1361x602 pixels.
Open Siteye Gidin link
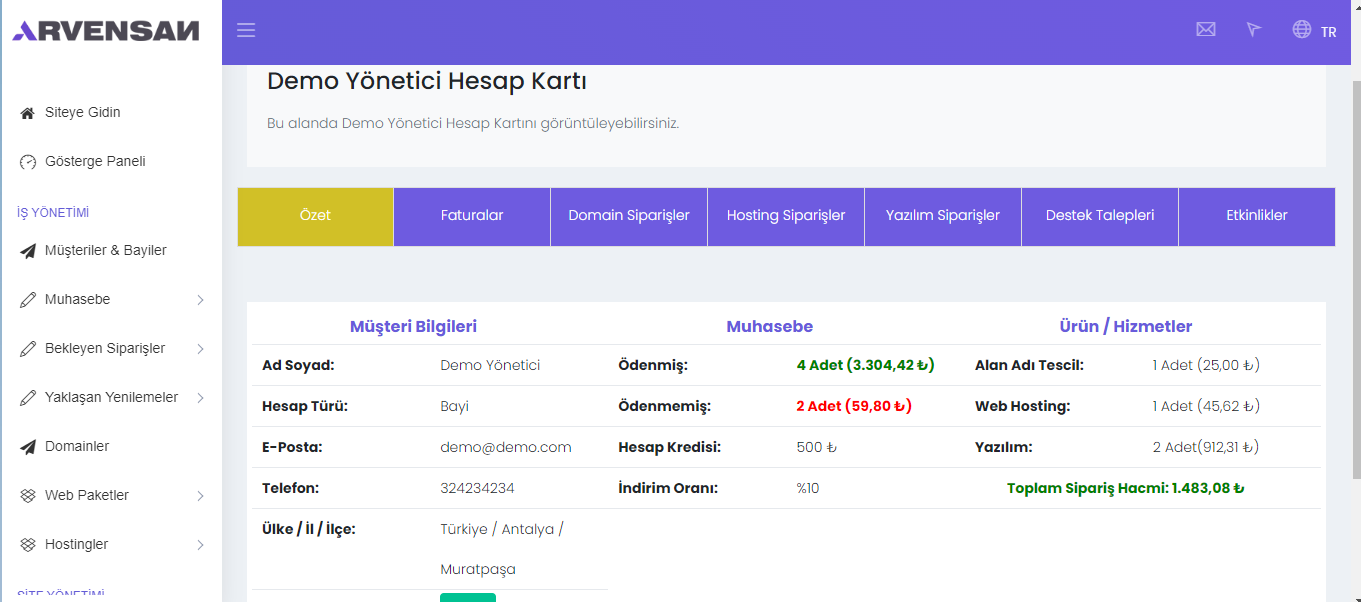83,112
